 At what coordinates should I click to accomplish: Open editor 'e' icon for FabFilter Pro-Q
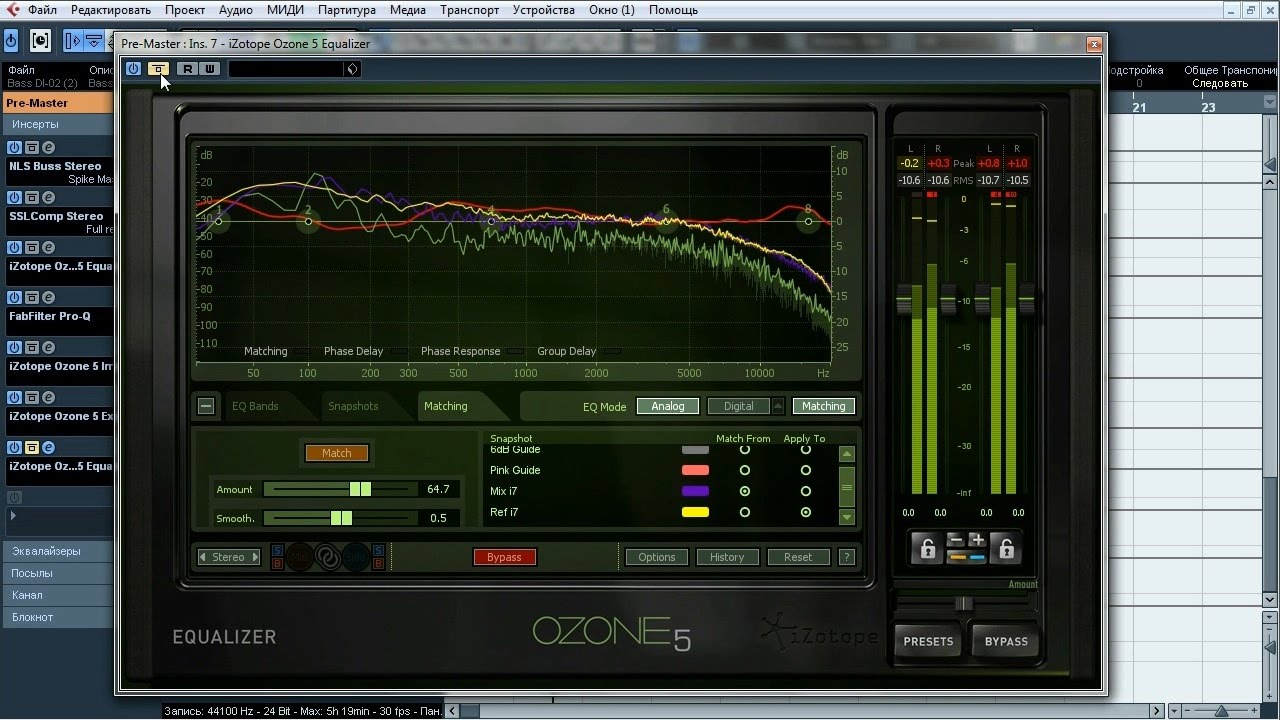(x=47, y=298)
